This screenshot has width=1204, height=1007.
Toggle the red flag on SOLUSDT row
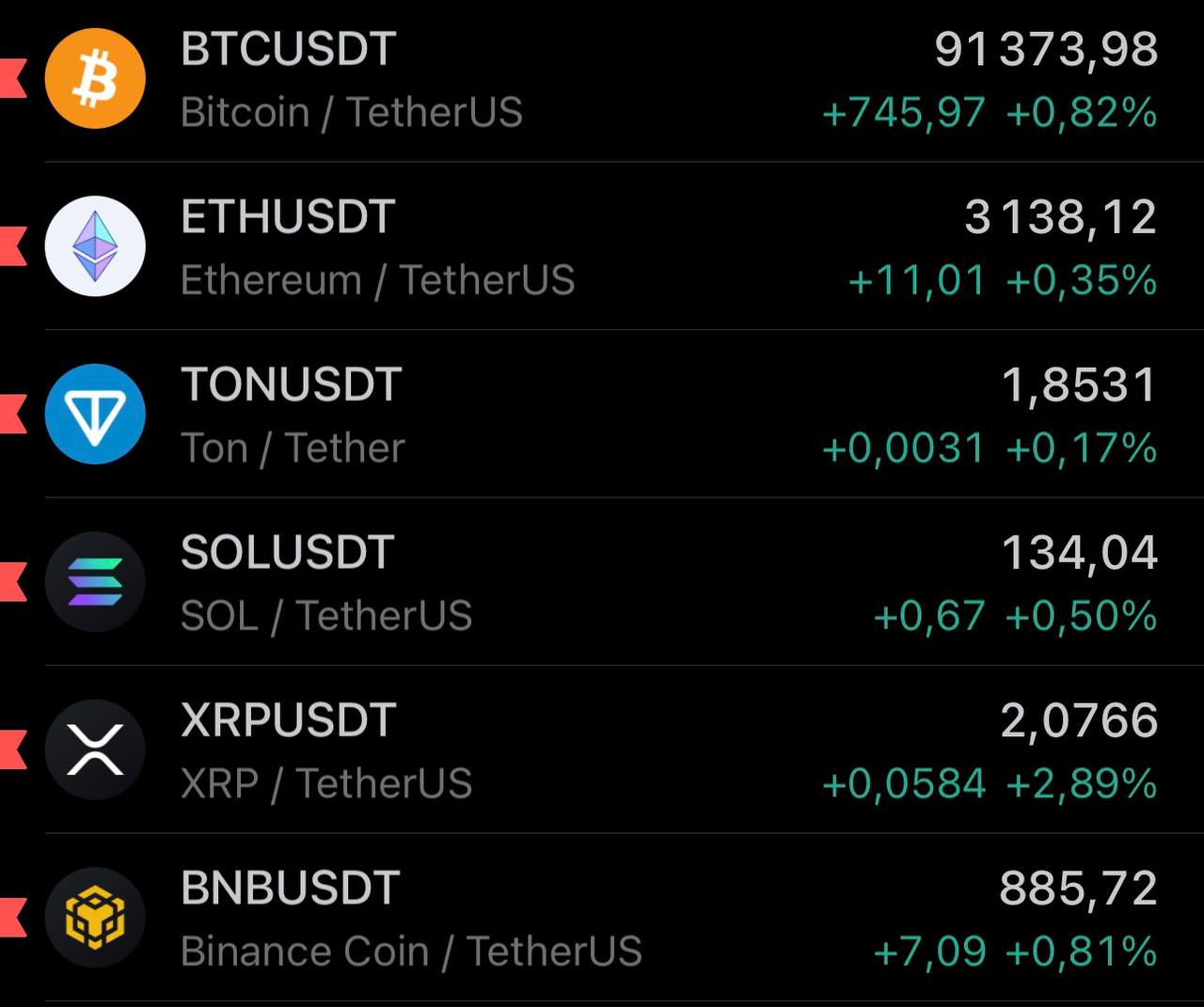point(11,582)
